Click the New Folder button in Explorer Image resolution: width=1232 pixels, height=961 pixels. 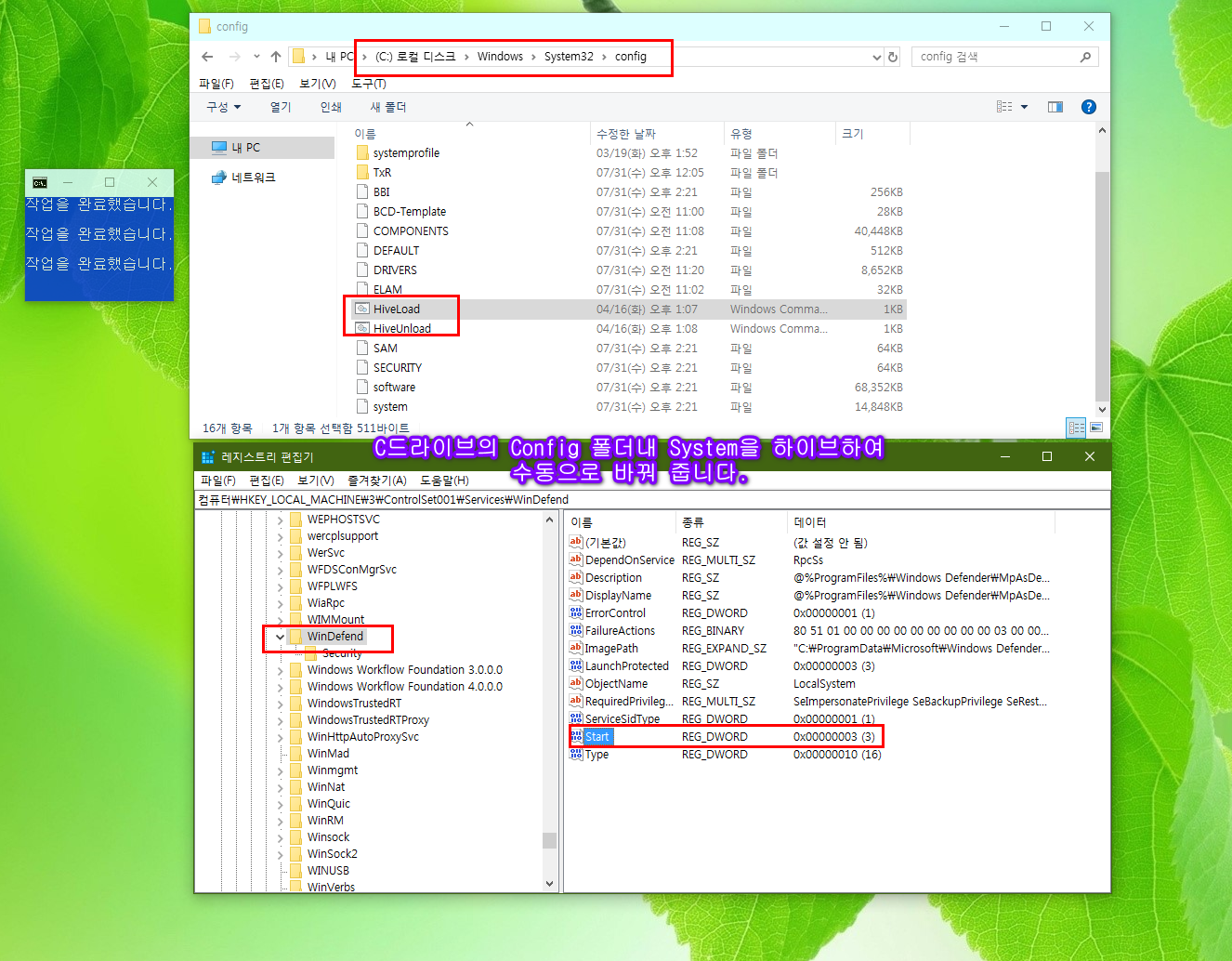click(388, 107)
